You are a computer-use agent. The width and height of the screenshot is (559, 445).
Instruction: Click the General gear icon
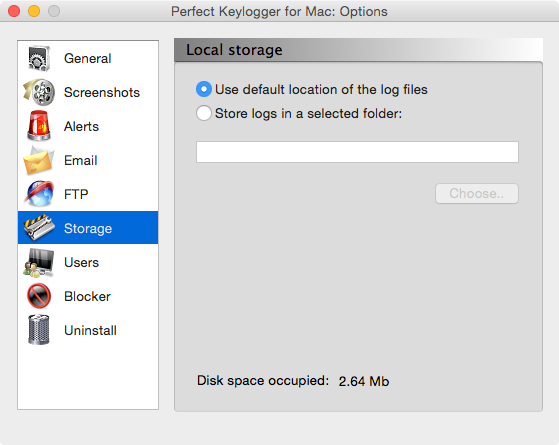[39, 58]
